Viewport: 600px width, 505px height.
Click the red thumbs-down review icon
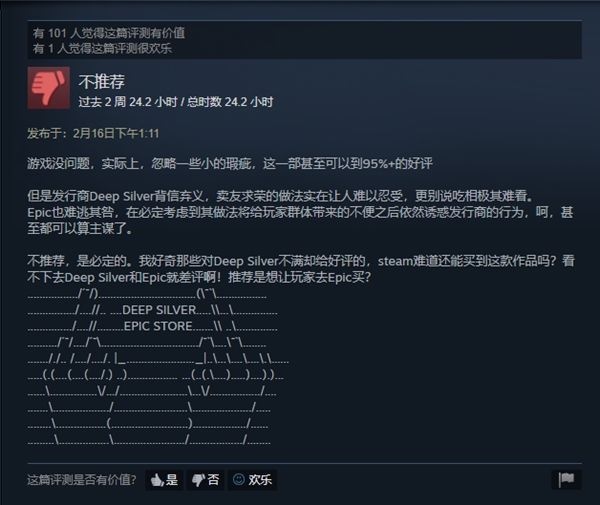[49, 88]
